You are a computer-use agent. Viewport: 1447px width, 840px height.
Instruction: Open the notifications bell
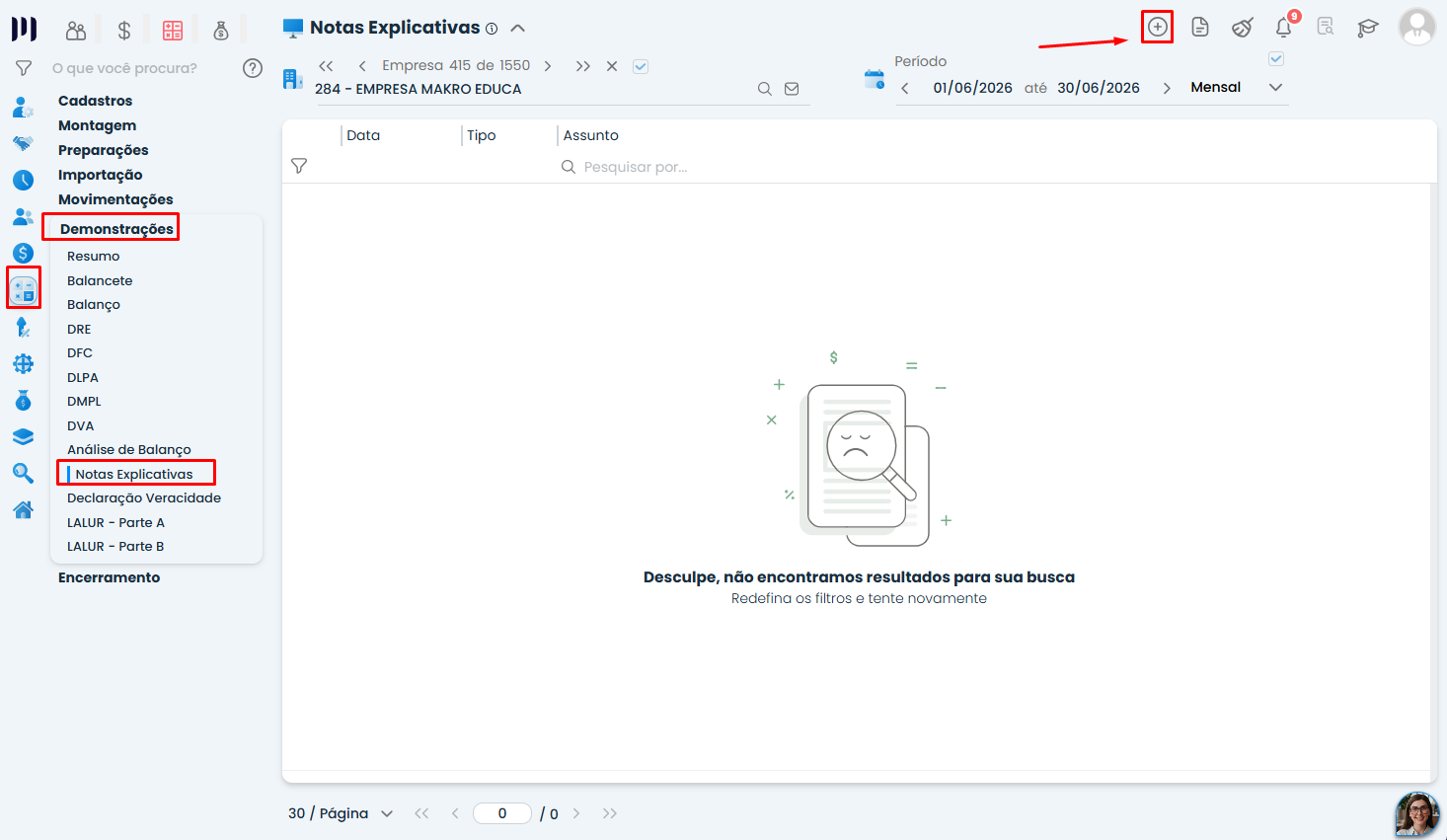click(x=1284, y=27)
